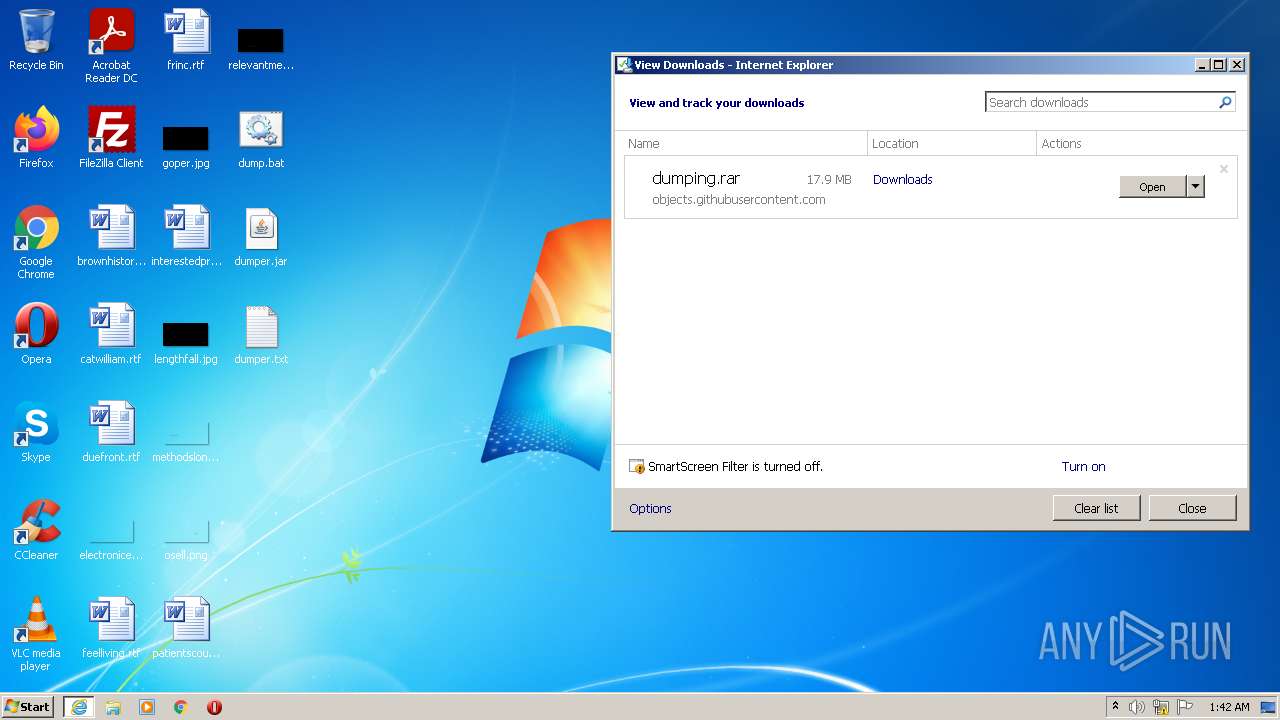Click objects.githubusercontent.com source text

pyautogui.click(x=739, y=199)
